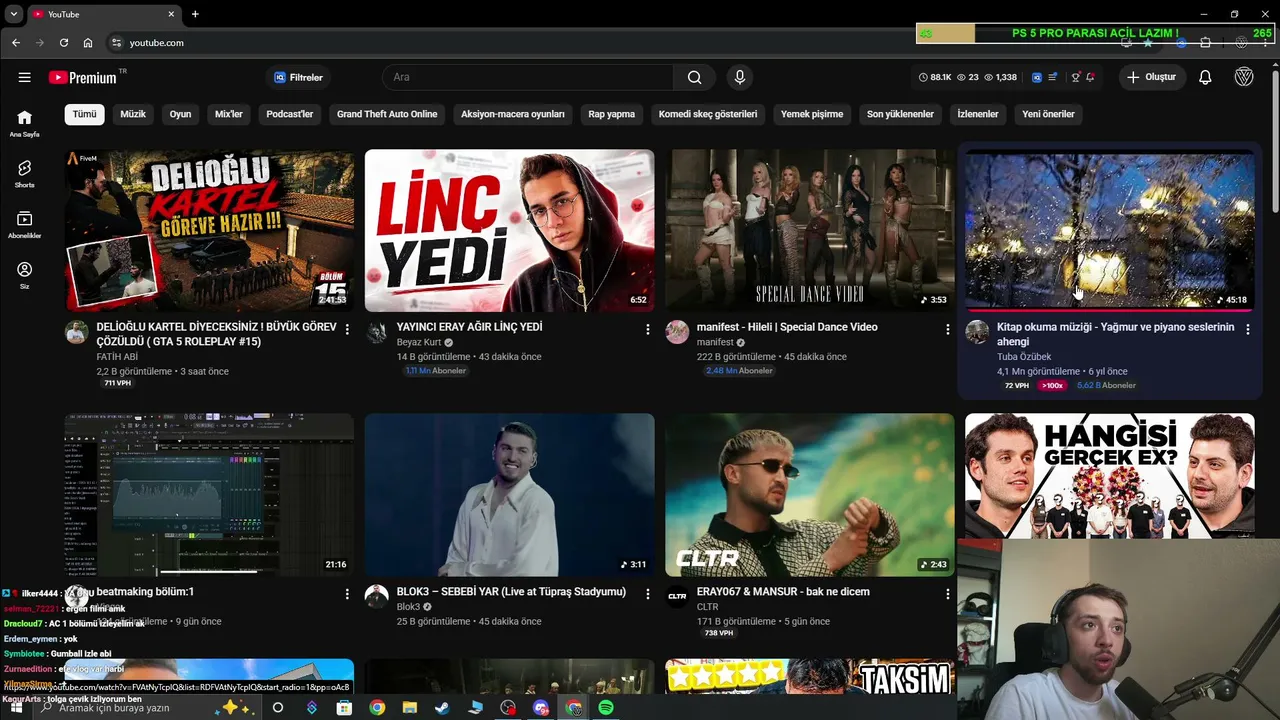Image resolution: width=1280 pixels, height=720 pixels.
Task: Open the vidIQ Filtreler button
Action: coord(298,77)
